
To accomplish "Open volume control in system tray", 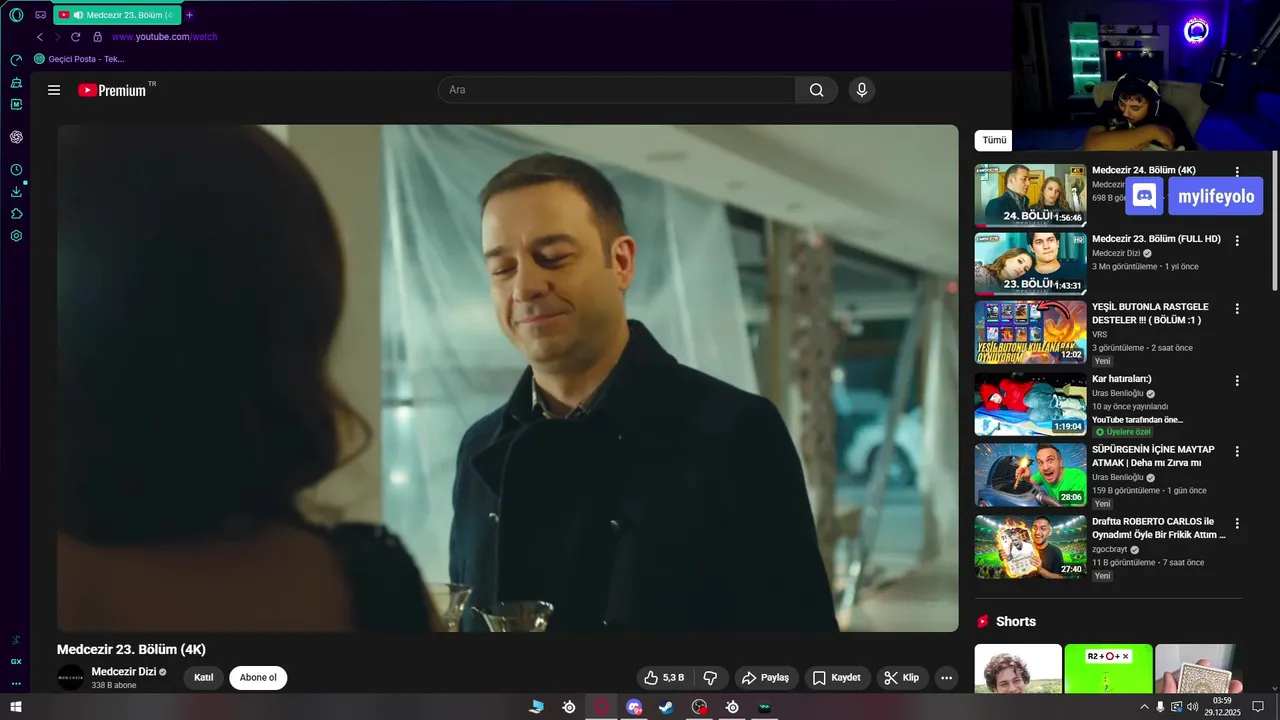I will point(1192,707).
